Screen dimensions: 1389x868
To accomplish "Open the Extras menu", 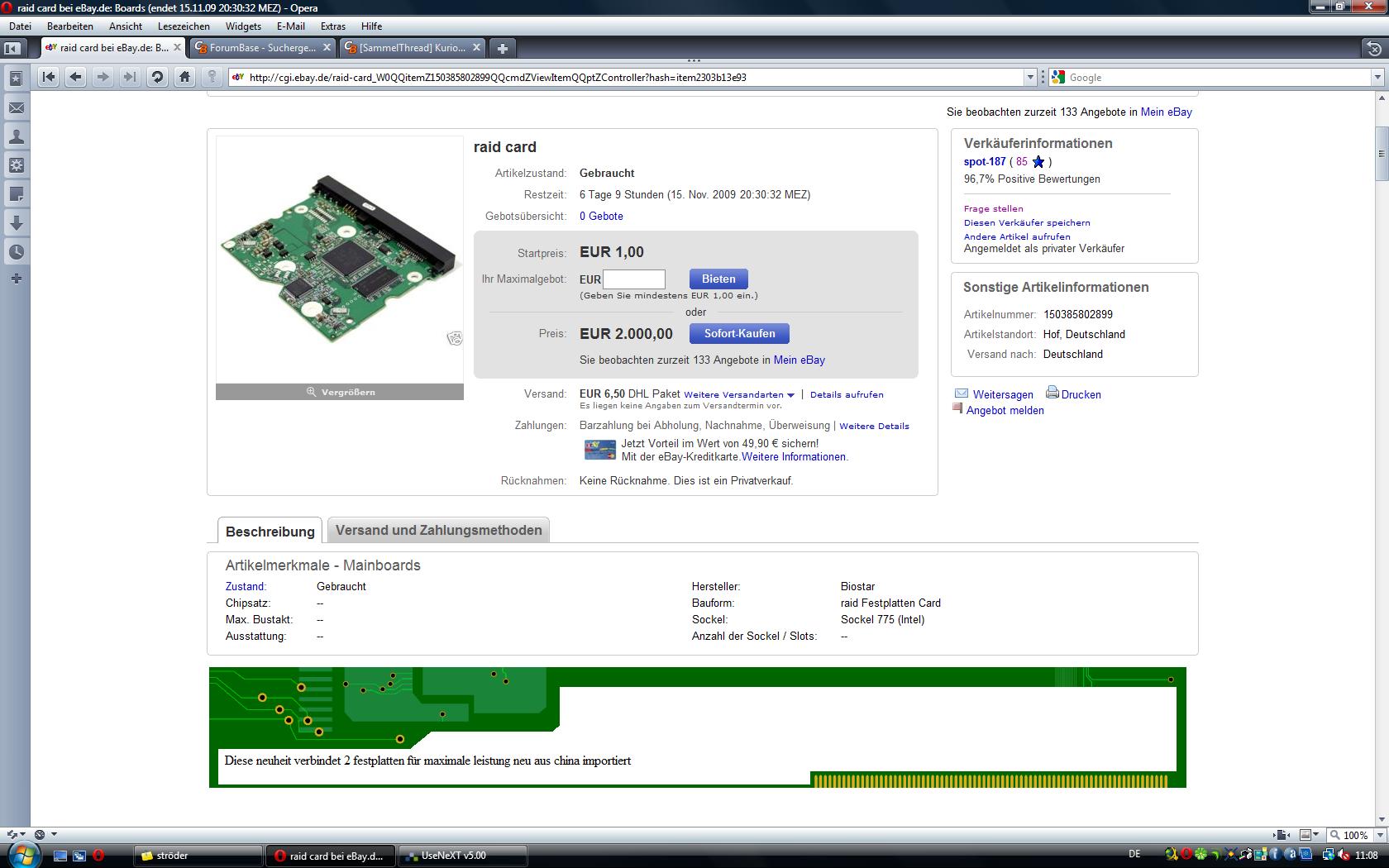I will point(333,26).
